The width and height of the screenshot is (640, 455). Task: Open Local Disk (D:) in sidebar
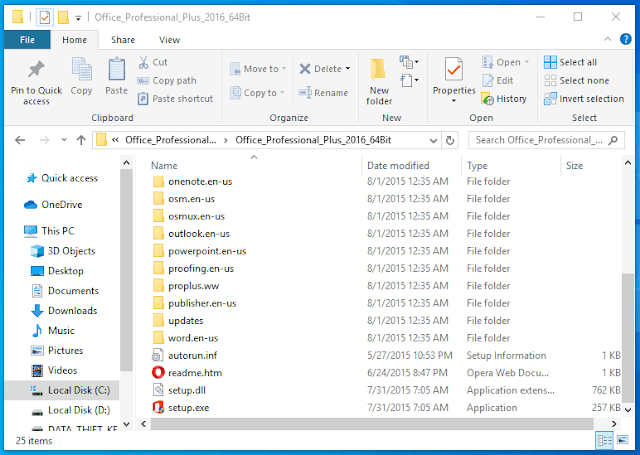71,410
